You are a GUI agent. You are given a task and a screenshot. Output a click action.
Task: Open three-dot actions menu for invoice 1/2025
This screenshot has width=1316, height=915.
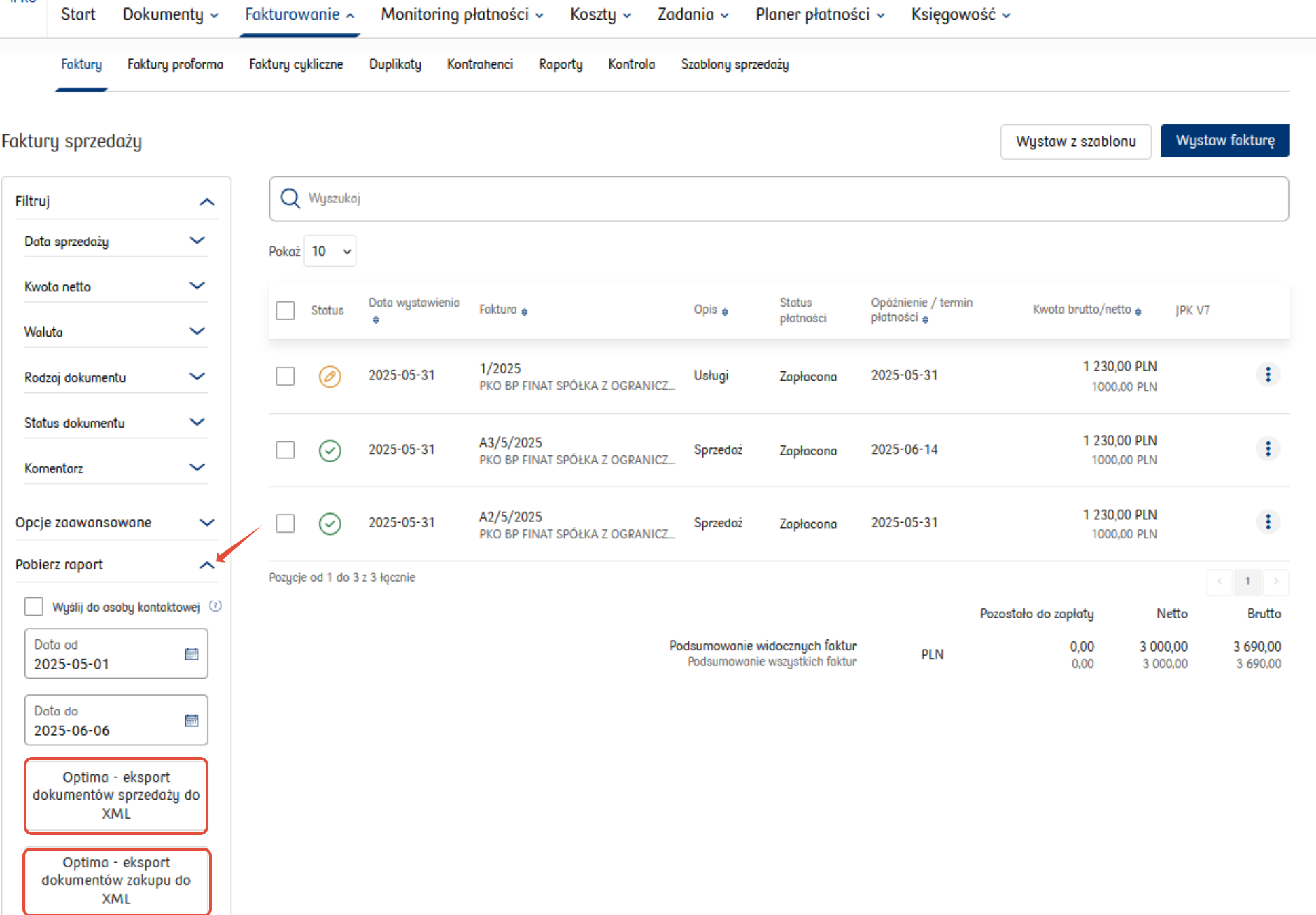pos(1267,375)
